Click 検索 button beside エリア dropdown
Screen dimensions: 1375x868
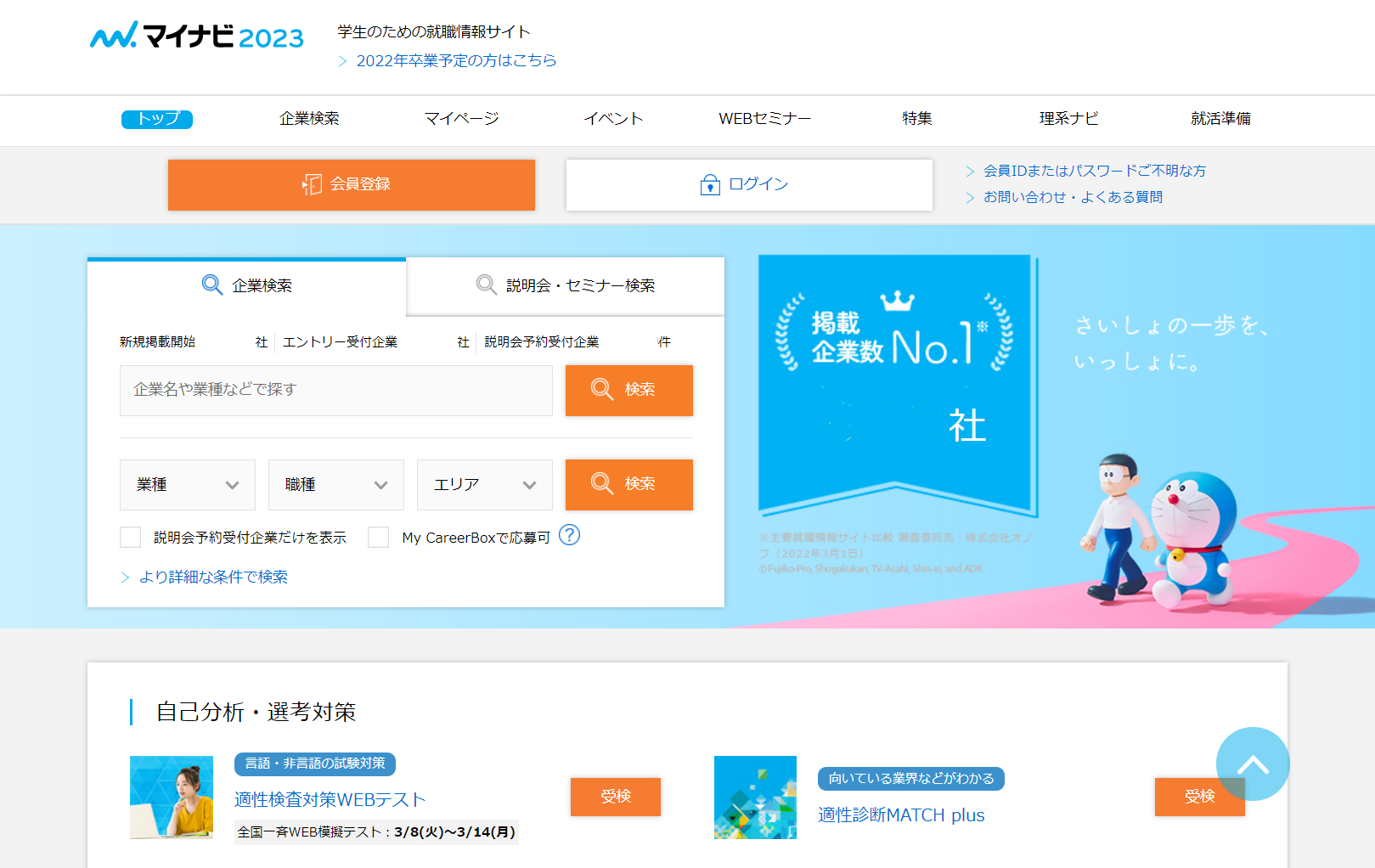[x=629, y=485]
